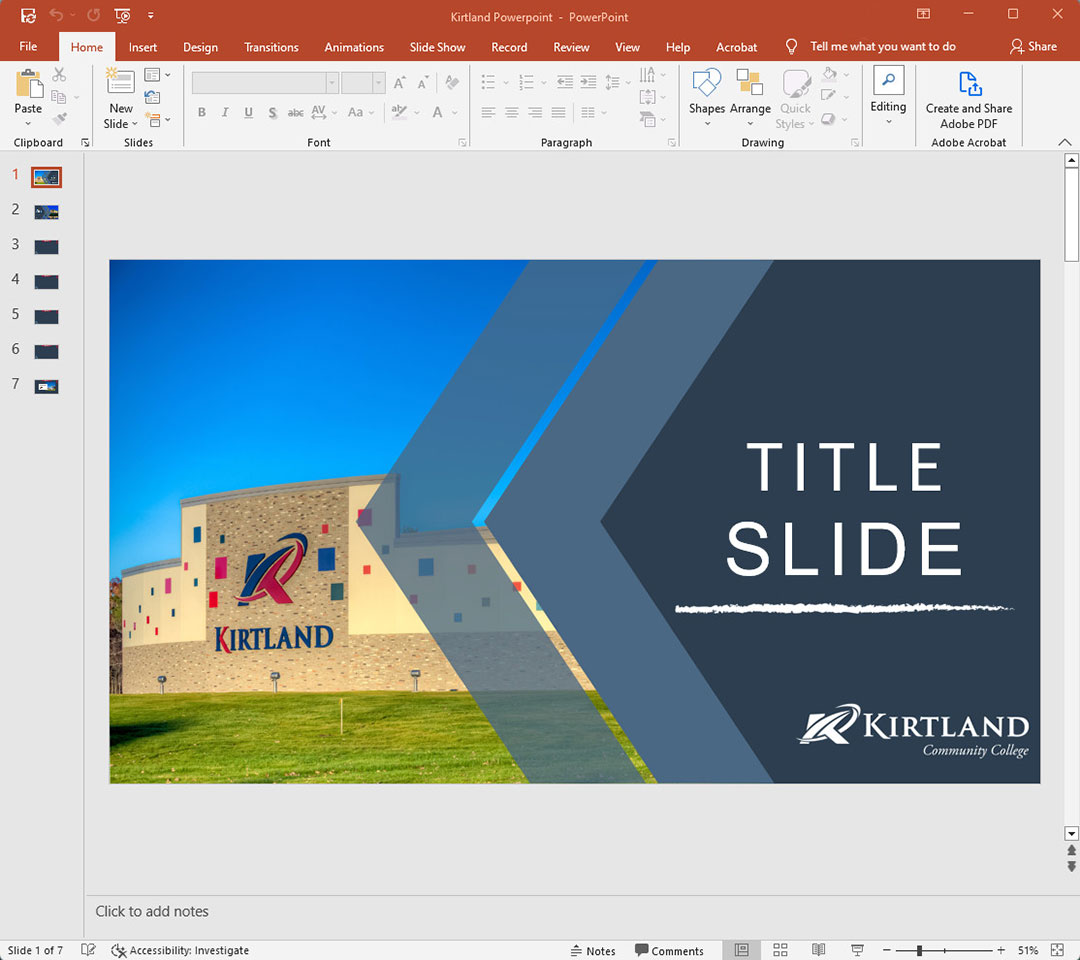Viewport: 1080px width, 960px height.
Task: Toggle Strikethrough formatting
Action: tap(295, 112)
